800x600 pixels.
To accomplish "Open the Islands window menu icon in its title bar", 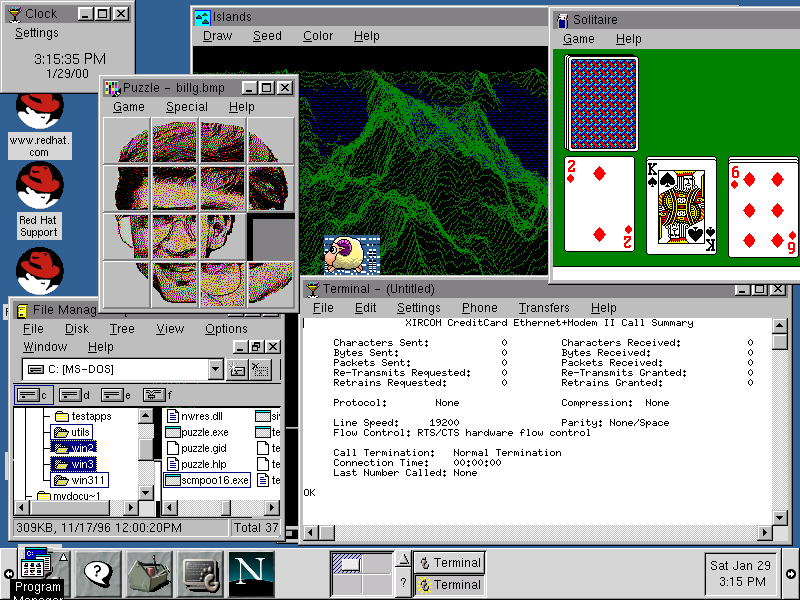I will (203, 17).
